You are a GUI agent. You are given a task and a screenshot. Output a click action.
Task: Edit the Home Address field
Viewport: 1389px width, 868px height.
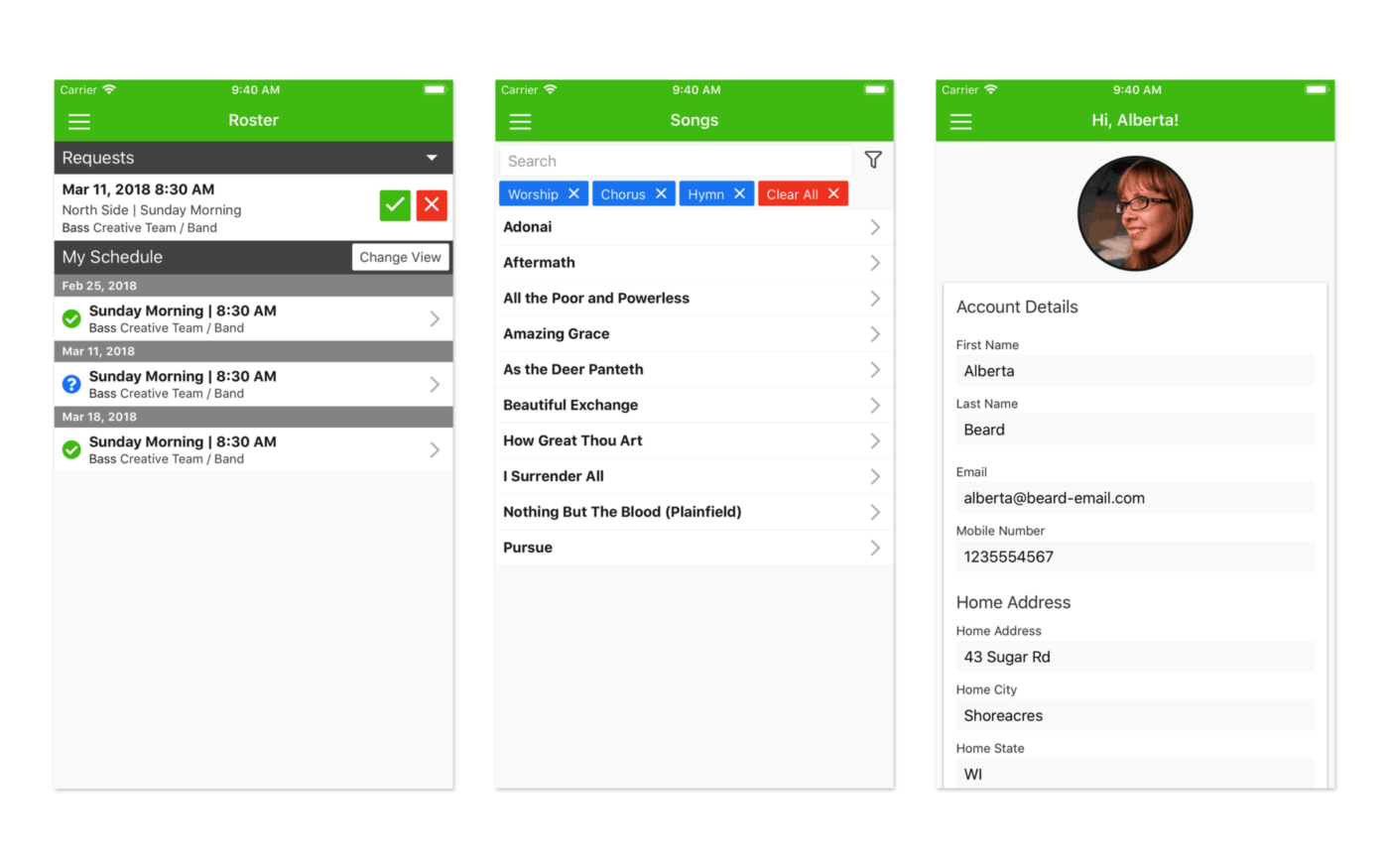coord(1135,657)
